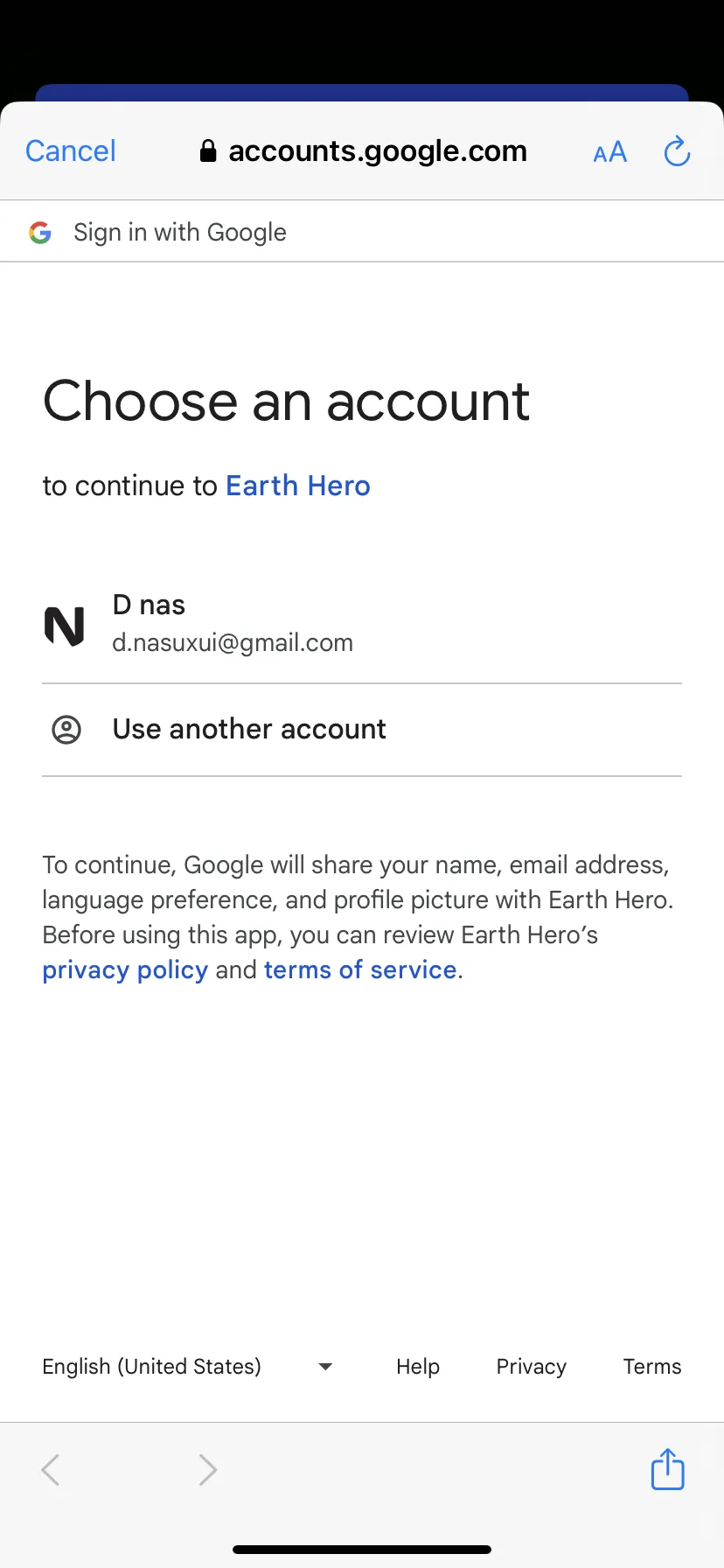Click the language dropdown arrow
724x1568 pixels.
pos(325,1367)
